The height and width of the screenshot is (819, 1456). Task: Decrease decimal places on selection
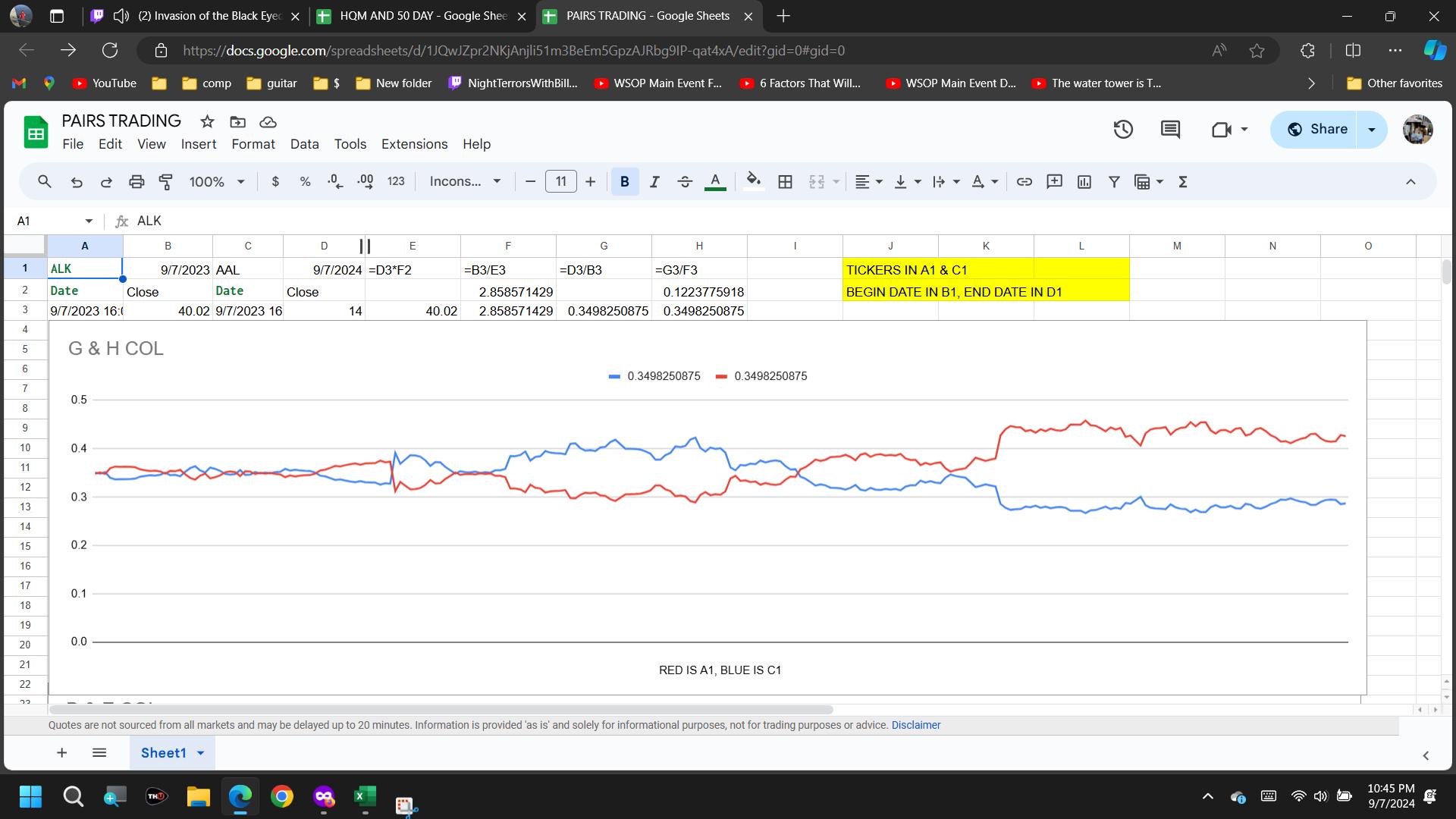tap(334, 181)
